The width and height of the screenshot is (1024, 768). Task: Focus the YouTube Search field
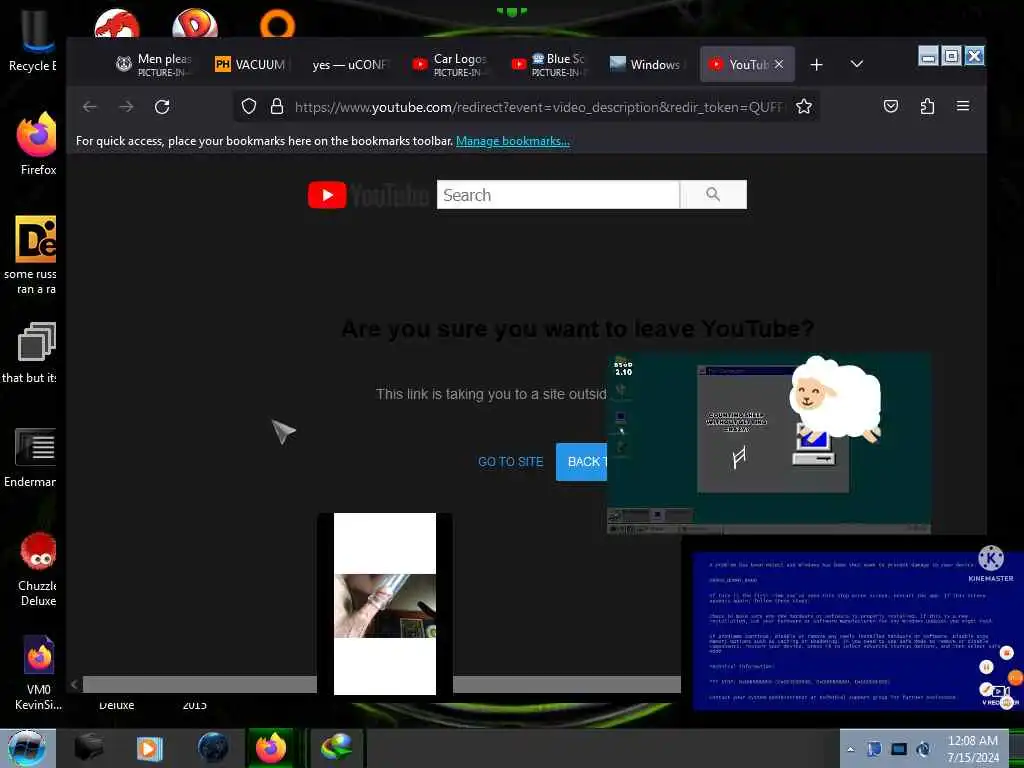[x=558, y=195]
